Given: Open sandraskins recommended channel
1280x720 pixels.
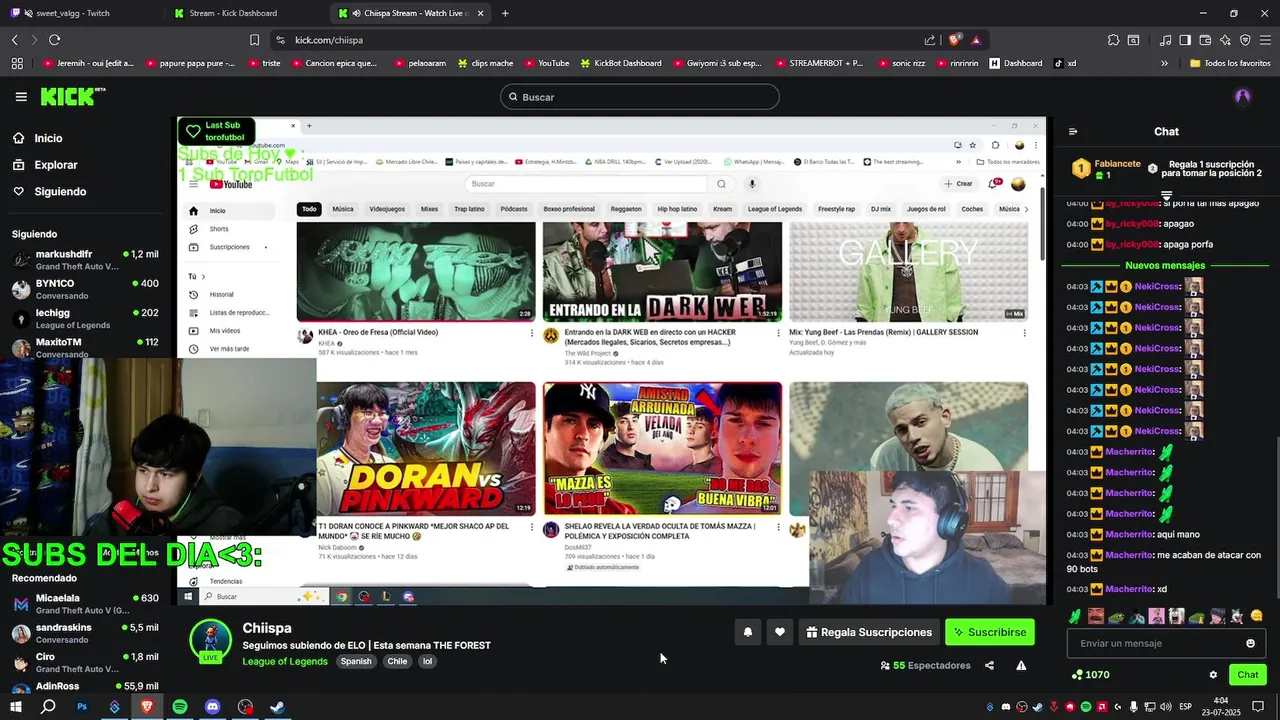Looking at the screenshot, I should tap(85, 633).
